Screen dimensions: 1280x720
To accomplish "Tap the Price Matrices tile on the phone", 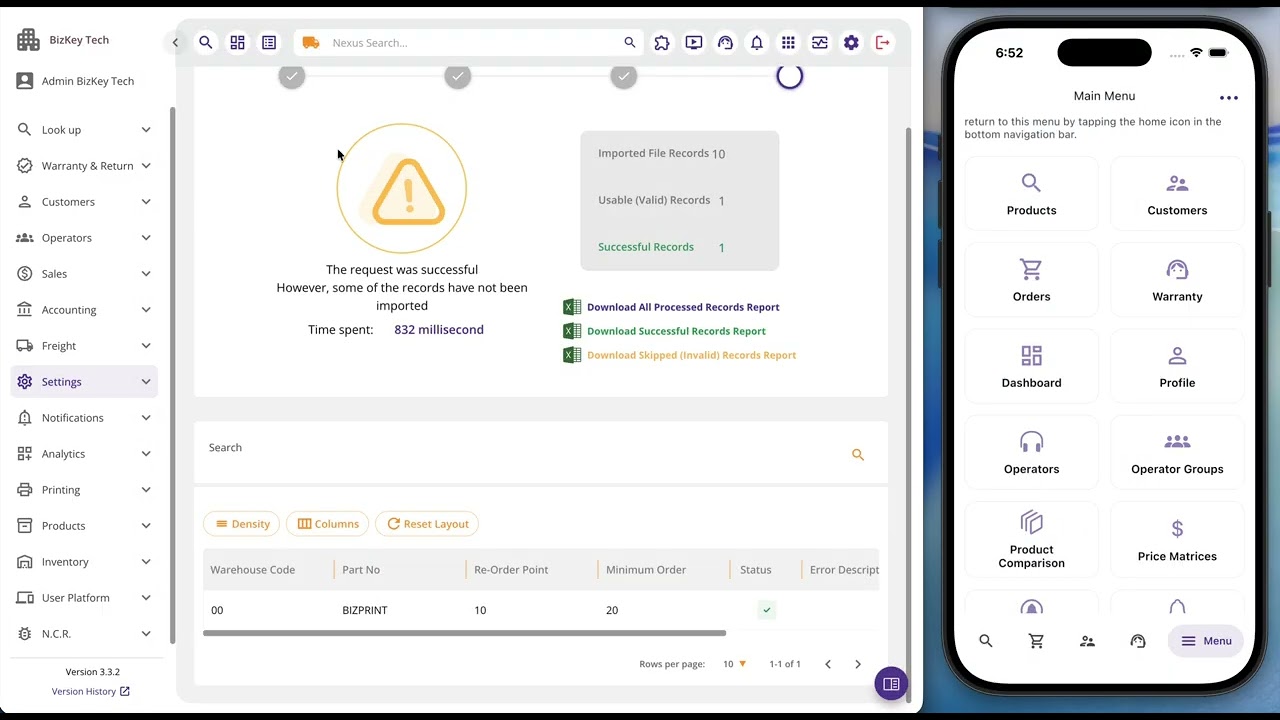I will click(1177, 540).
